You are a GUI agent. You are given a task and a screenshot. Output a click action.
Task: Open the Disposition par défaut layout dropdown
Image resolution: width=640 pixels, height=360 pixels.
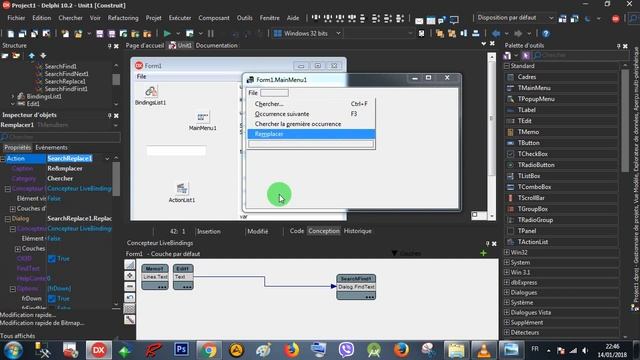coord(551,18)
